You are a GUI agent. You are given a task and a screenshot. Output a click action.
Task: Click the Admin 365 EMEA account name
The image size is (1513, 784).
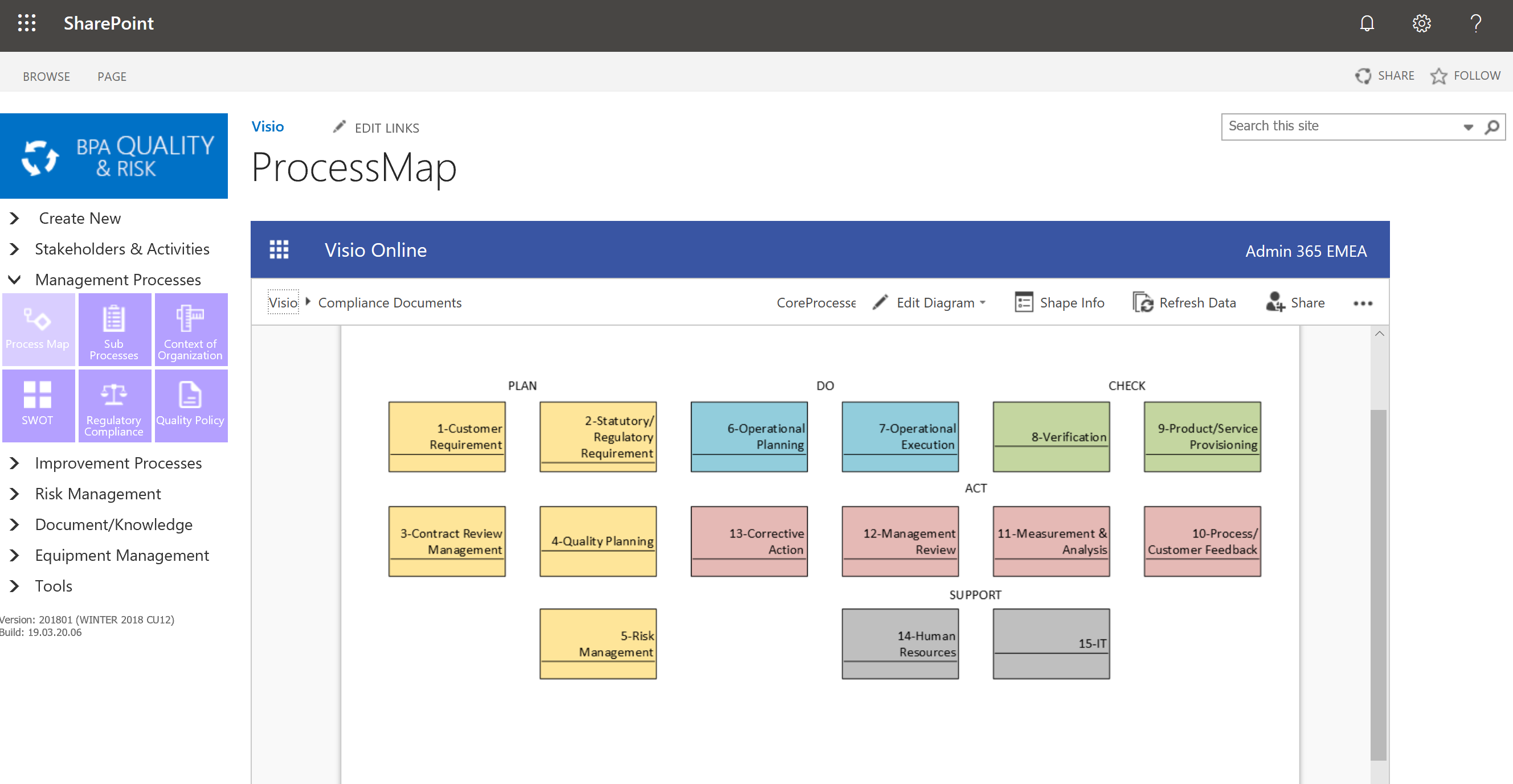tap(1306, 251)
